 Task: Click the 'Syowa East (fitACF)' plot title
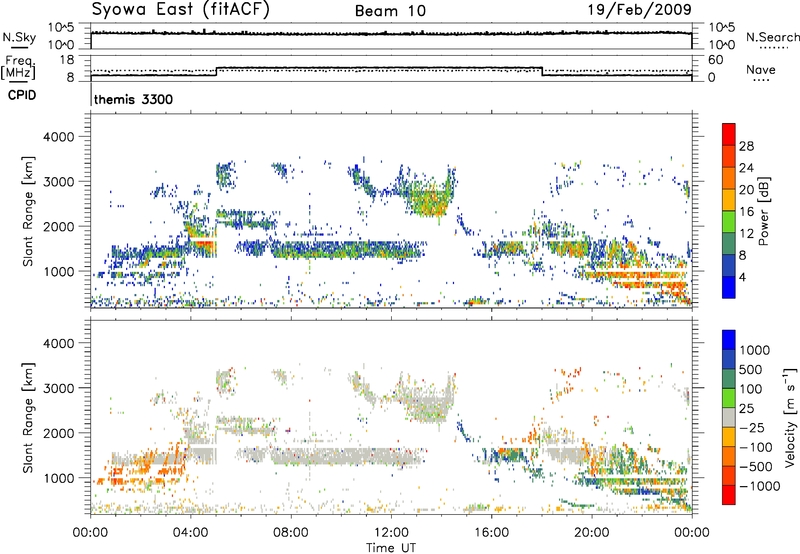[x=180, y=10]
